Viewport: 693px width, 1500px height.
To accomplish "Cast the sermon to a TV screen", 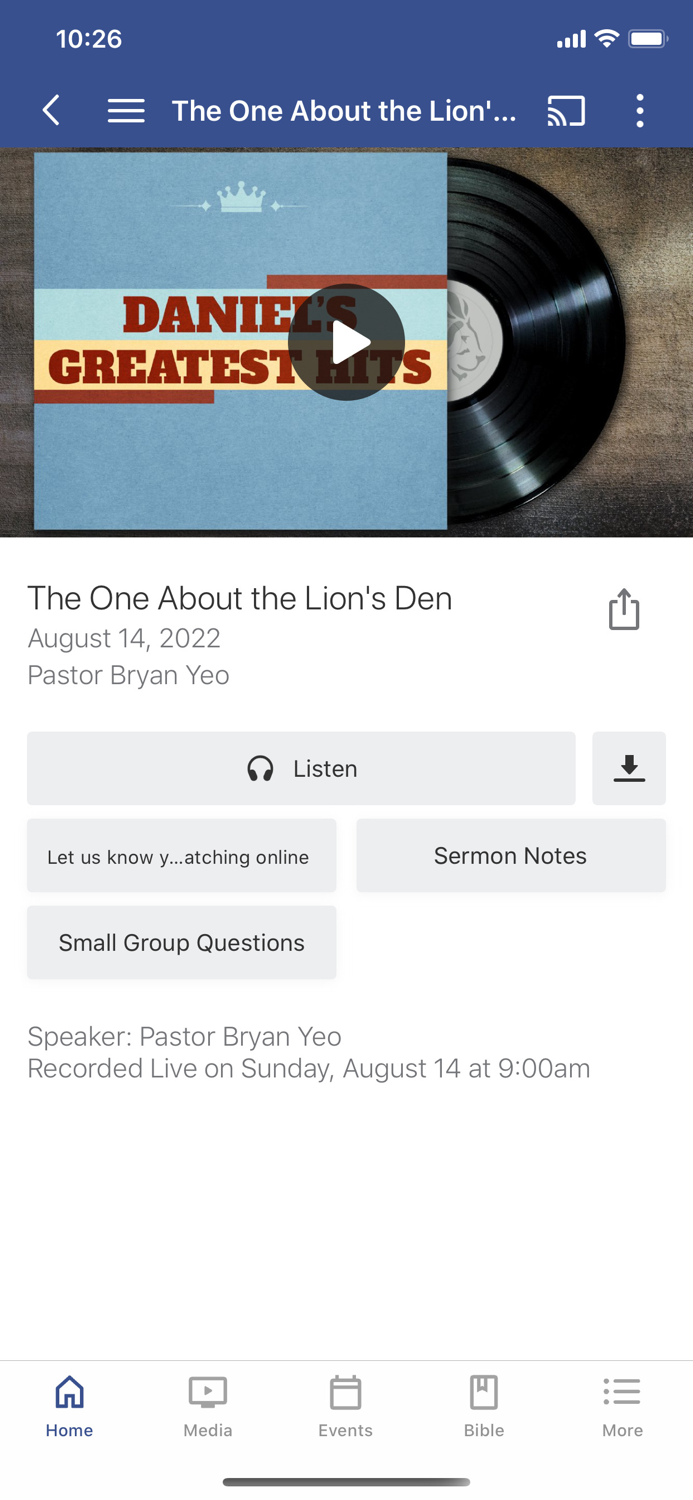I will pyautogui.click(x=566, y=111).
